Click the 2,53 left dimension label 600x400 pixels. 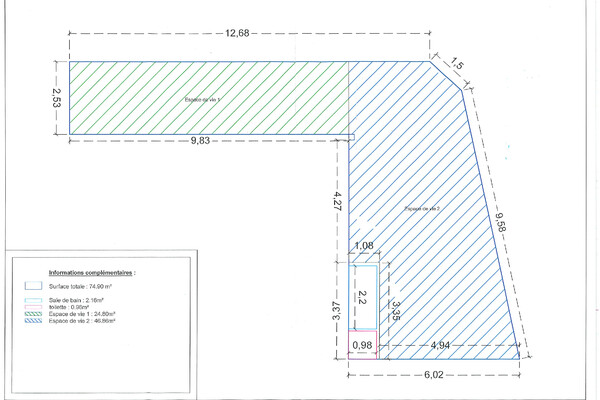[x=57, y=98]
